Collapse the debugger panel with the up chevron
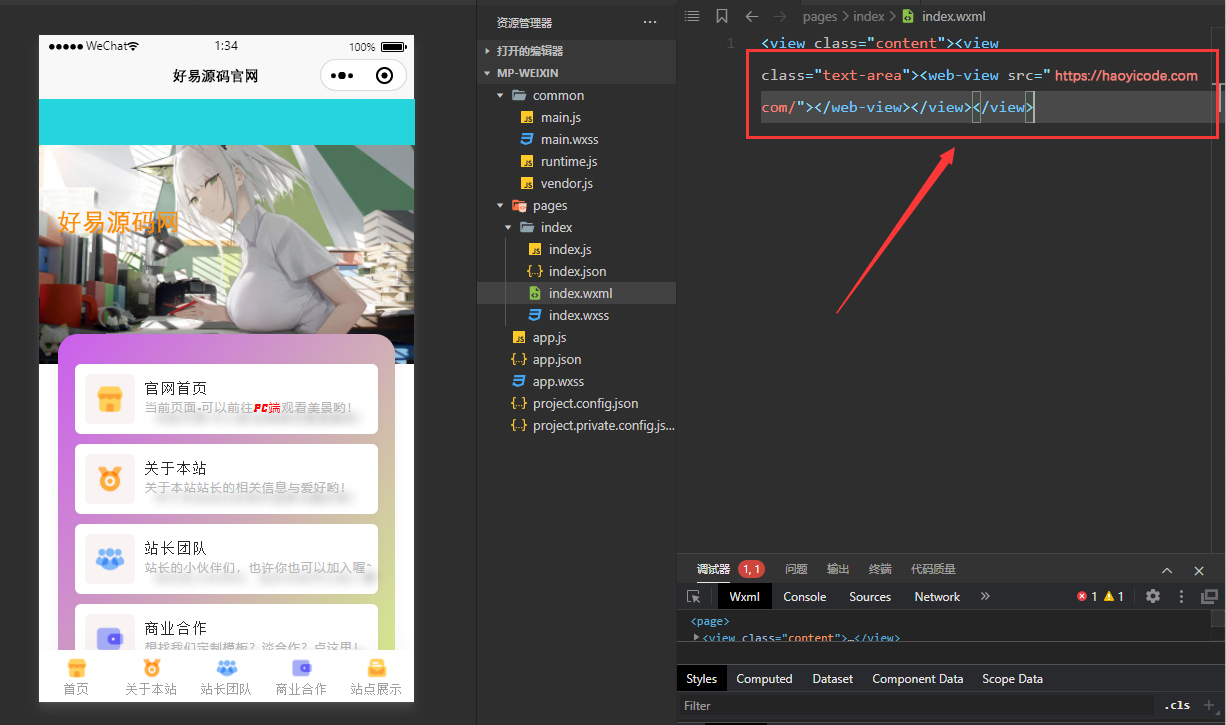The width and height of the screenshot is (1226, 725). pos(1167,570)
